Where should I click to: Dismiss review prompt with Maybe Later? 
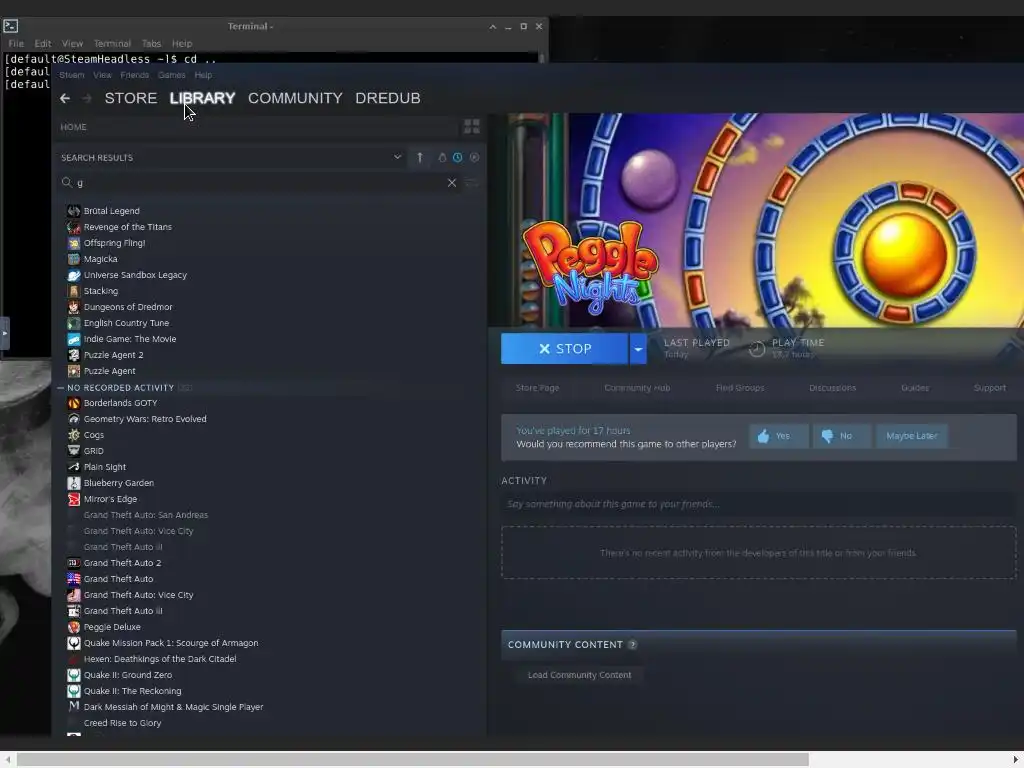coord(912,436)
